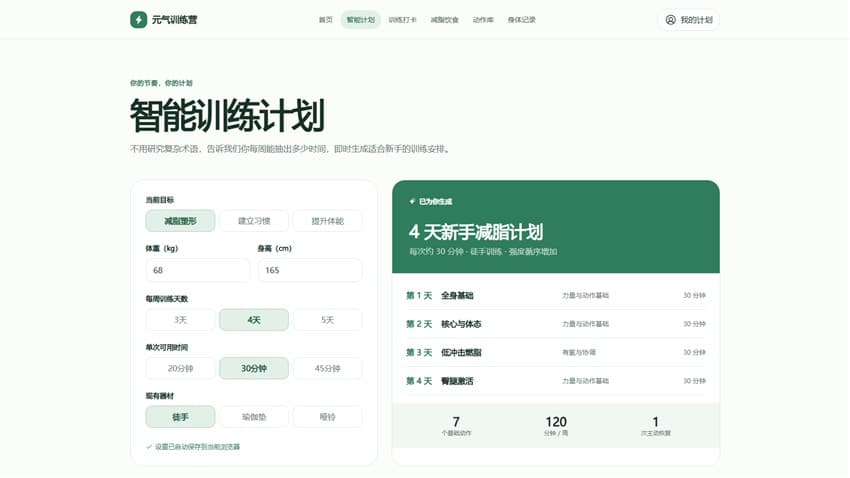Open the 我的计划 account button
This screenshot has width=850, height=478.
click(688, 20)
